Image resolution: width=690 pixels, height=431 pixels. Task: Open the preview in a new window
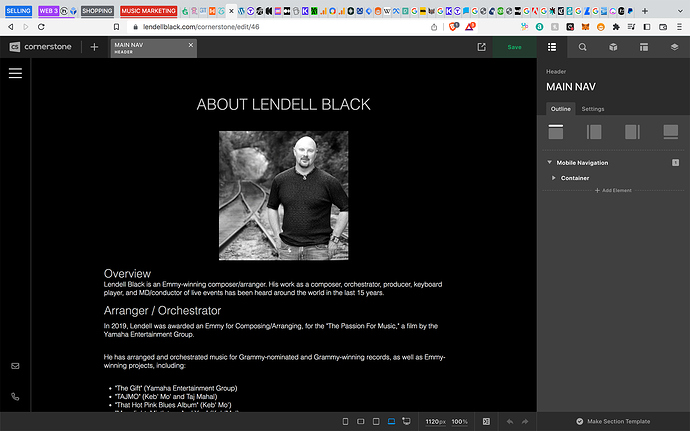click(x=482, y=47)
